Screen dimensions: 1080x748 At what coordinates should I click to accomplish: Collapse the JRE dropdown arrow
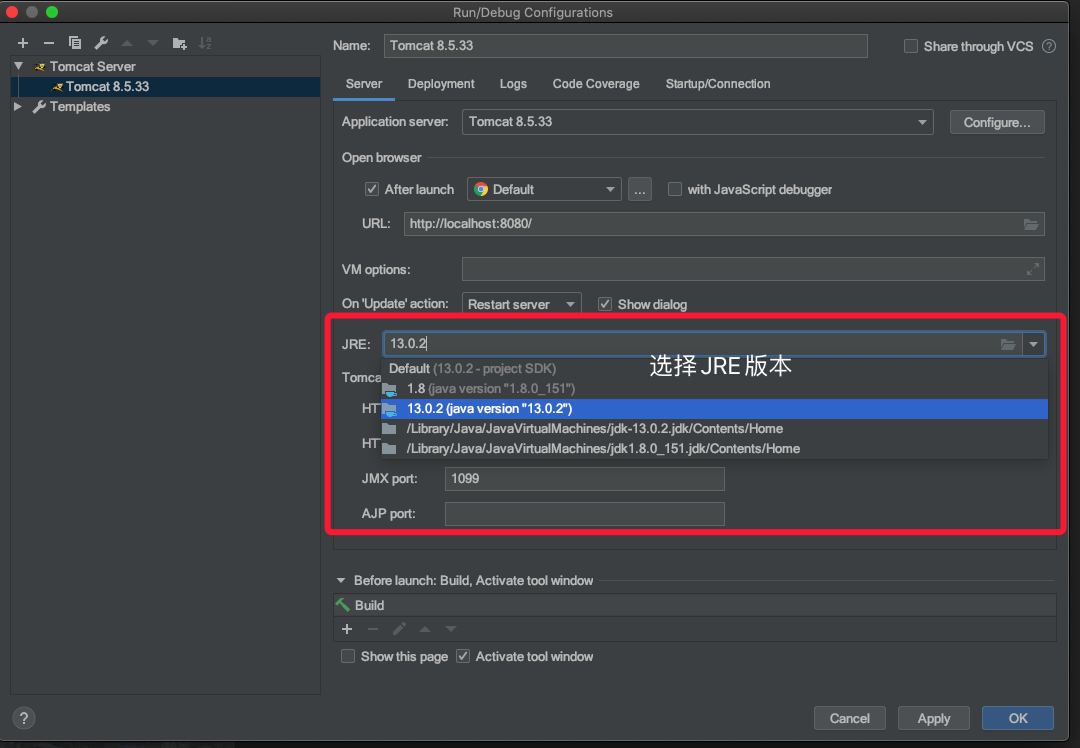1033,344
